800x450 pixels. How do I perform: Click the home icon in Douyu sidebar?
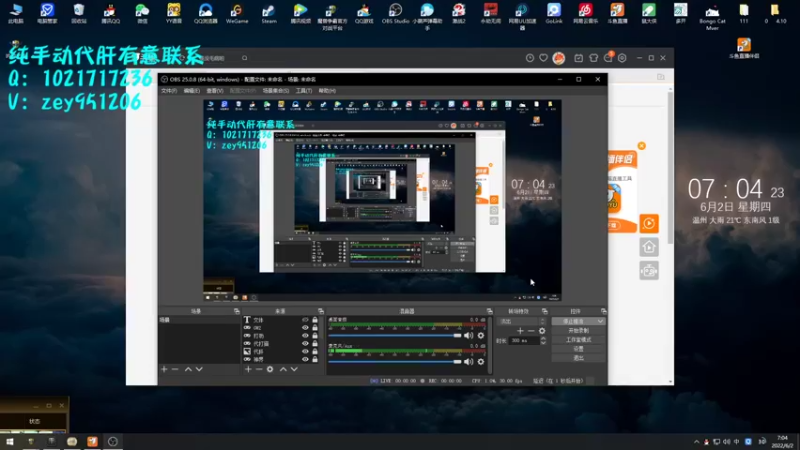click(x=649, y=247)
